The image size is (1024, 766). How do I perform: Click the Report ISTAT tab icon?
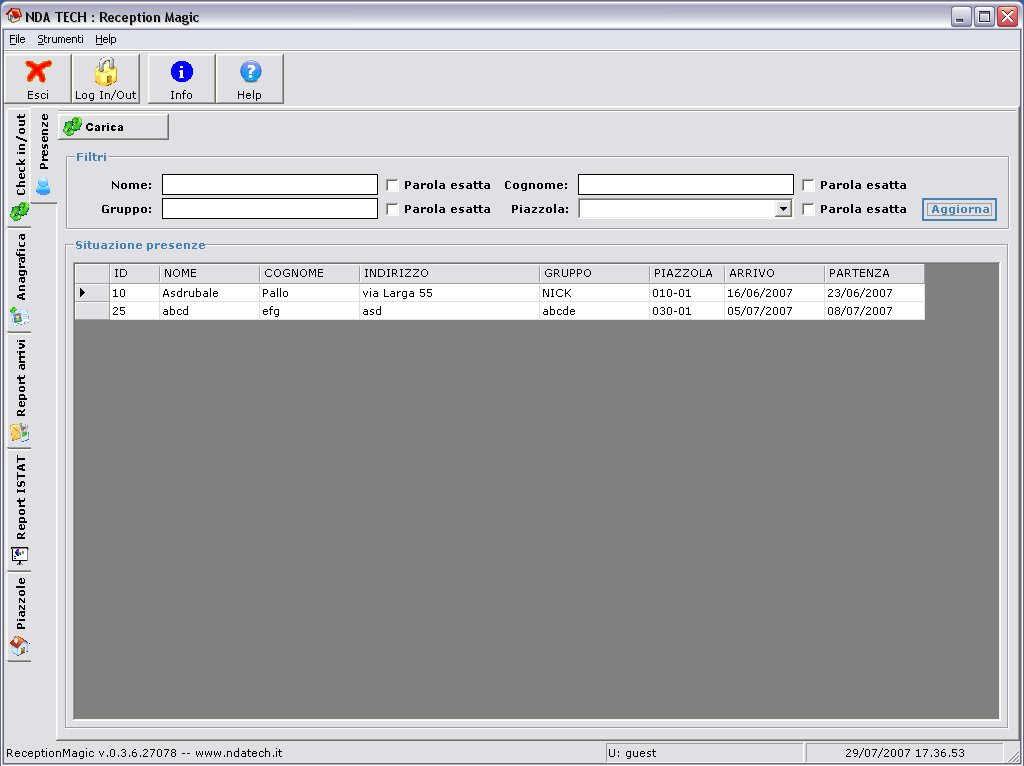pyautogui.click(x=20, y=556)
